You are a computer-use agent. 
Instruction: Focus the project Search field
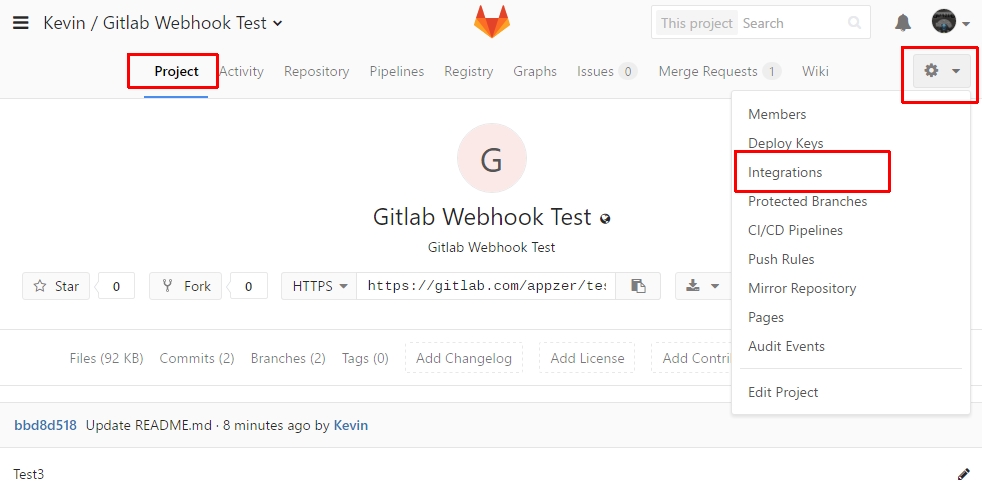[792, 23]
